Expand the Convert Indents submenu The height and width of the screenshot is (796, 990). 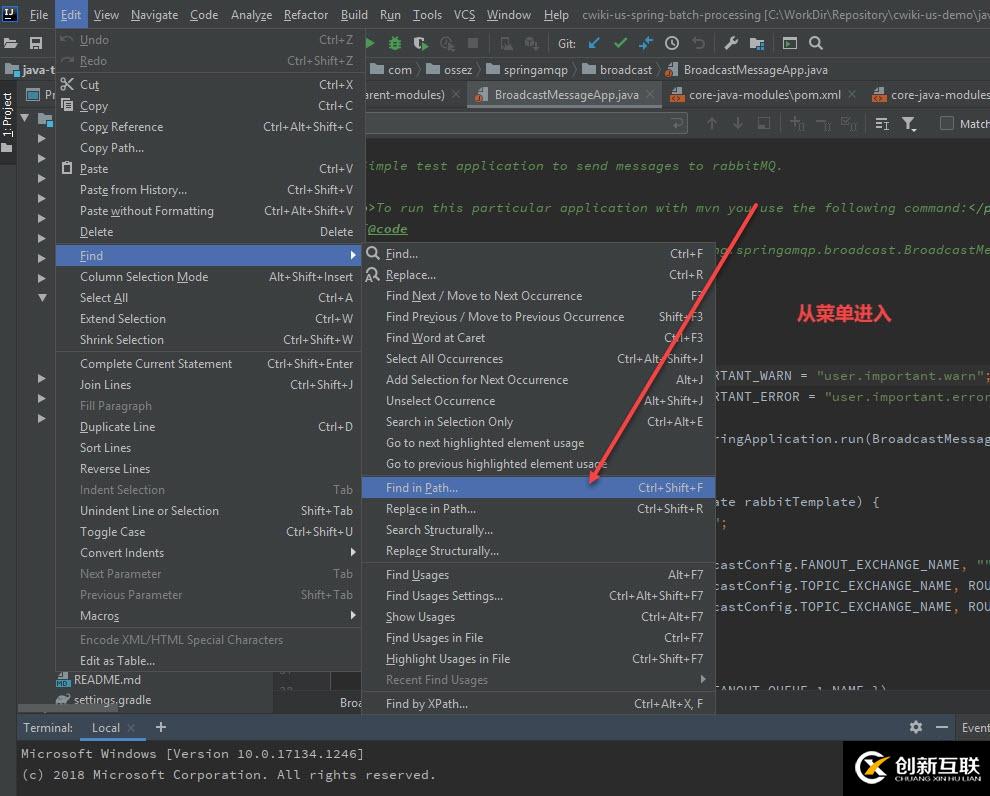point(121,552)
